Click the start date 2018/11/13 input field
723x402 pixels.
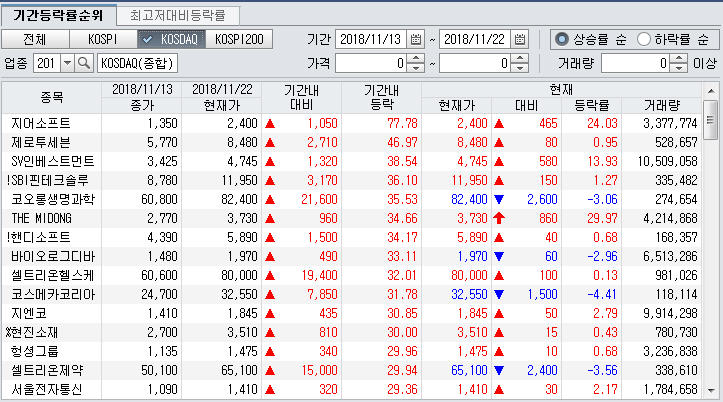point(369,40)
